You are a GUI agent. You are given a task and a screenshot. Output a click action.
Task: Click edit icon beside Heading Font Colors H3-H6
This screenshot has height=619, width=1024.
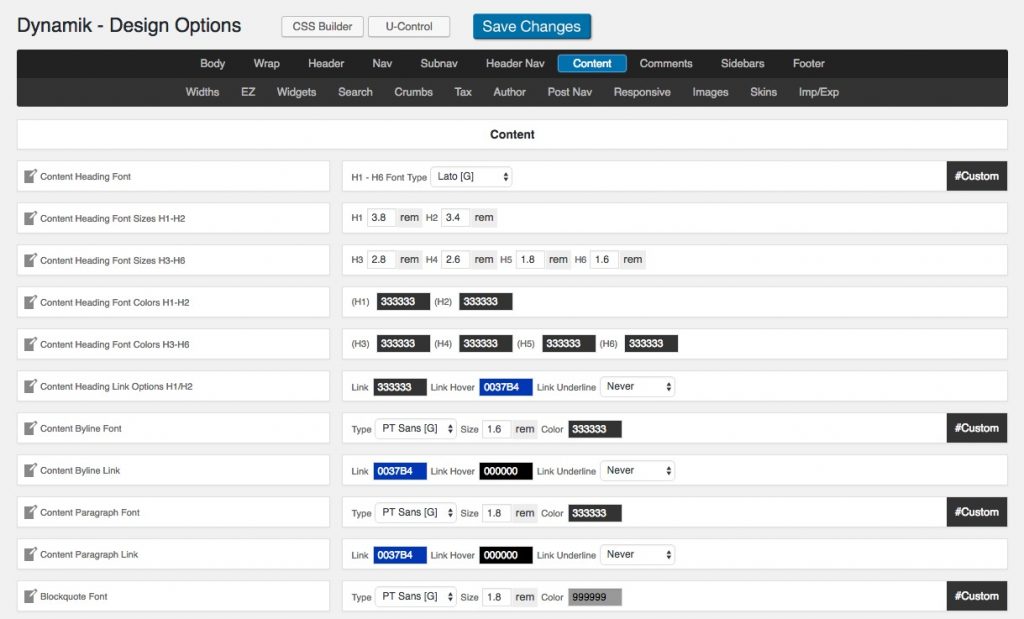[30, 344]
